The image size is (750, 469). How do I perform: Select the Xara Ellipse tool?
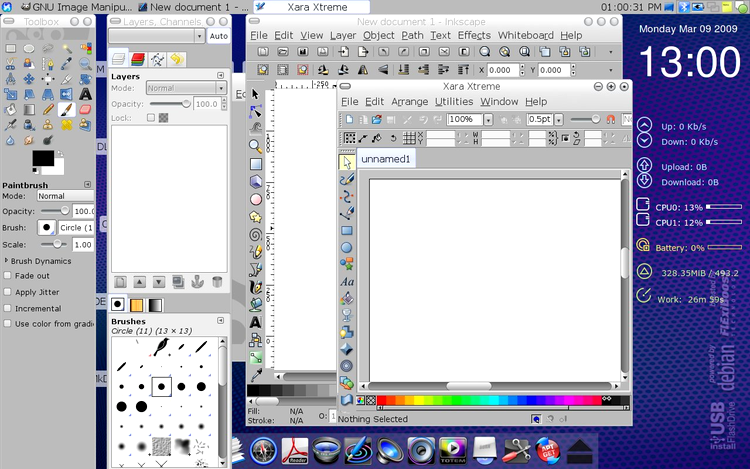point(347,247)
